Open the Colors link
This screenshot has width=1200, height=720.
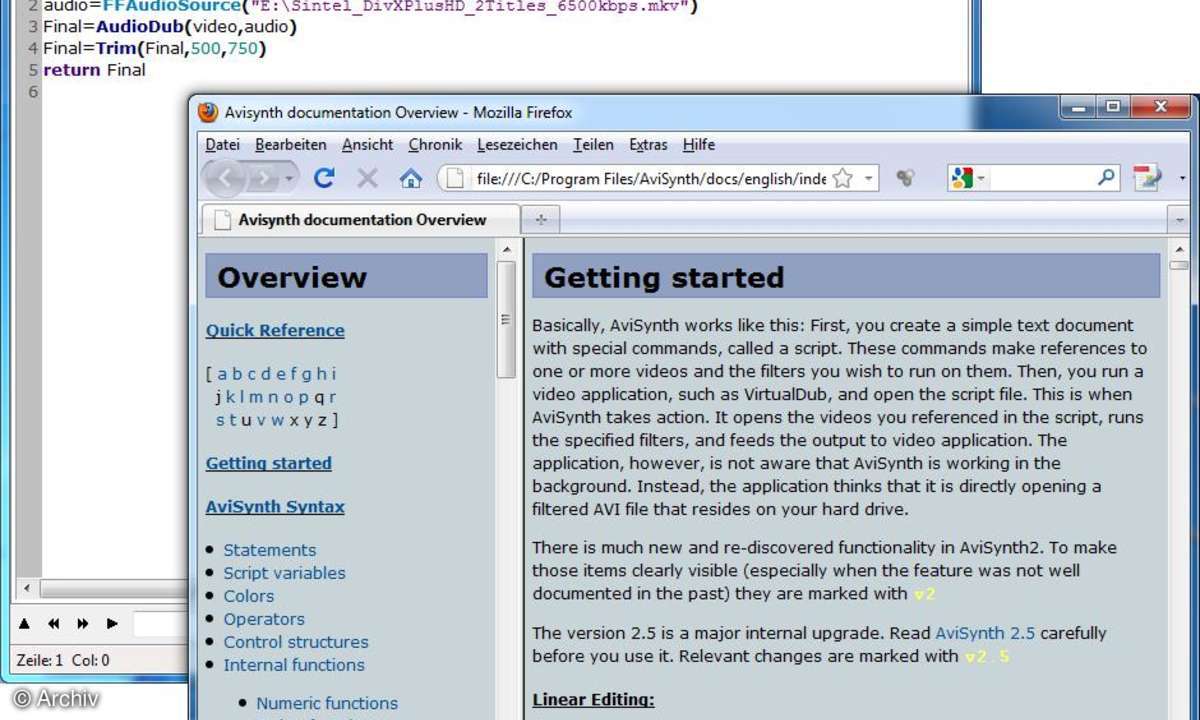[x=249, y=596]
